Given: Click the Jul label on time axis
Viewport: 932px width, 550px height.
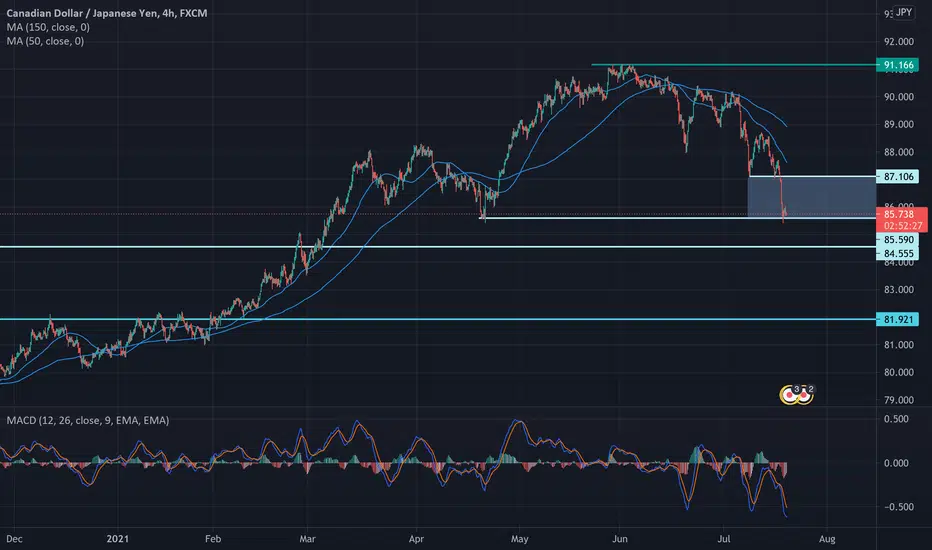Looking at the screenshot, I should 724,539.
